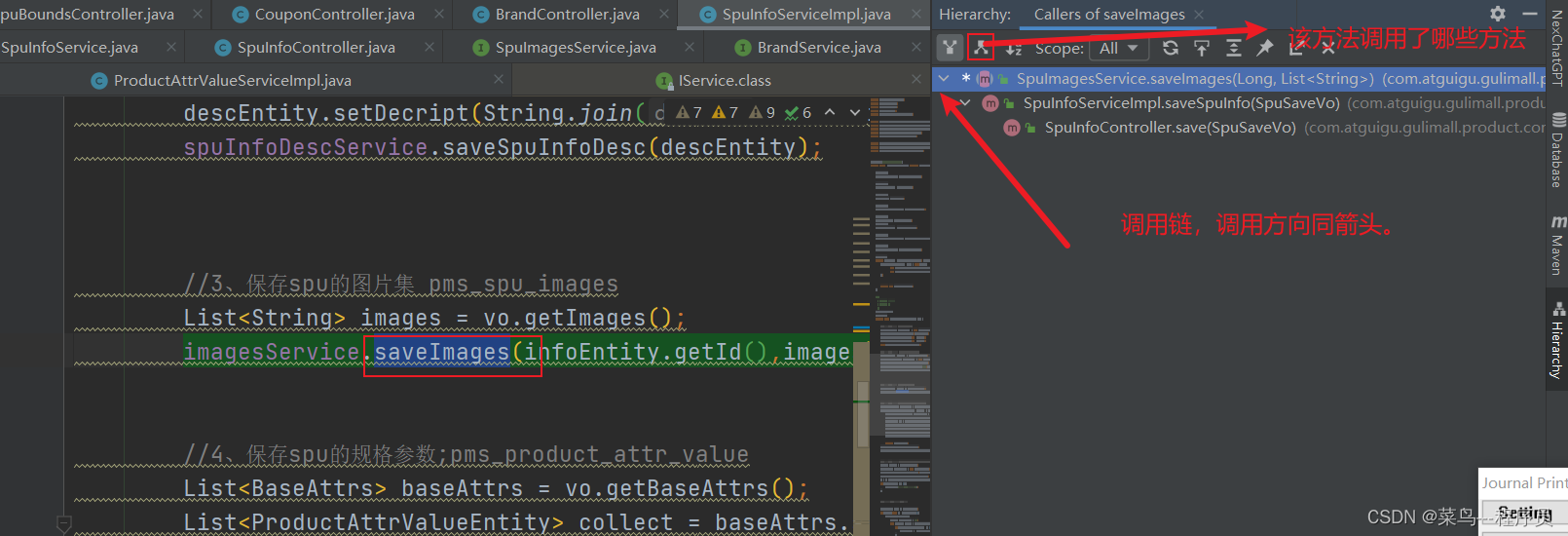Click the fold marker in editor gutter
The width and height of the screenshot is (1568, 536).
[x=64, y=523]
